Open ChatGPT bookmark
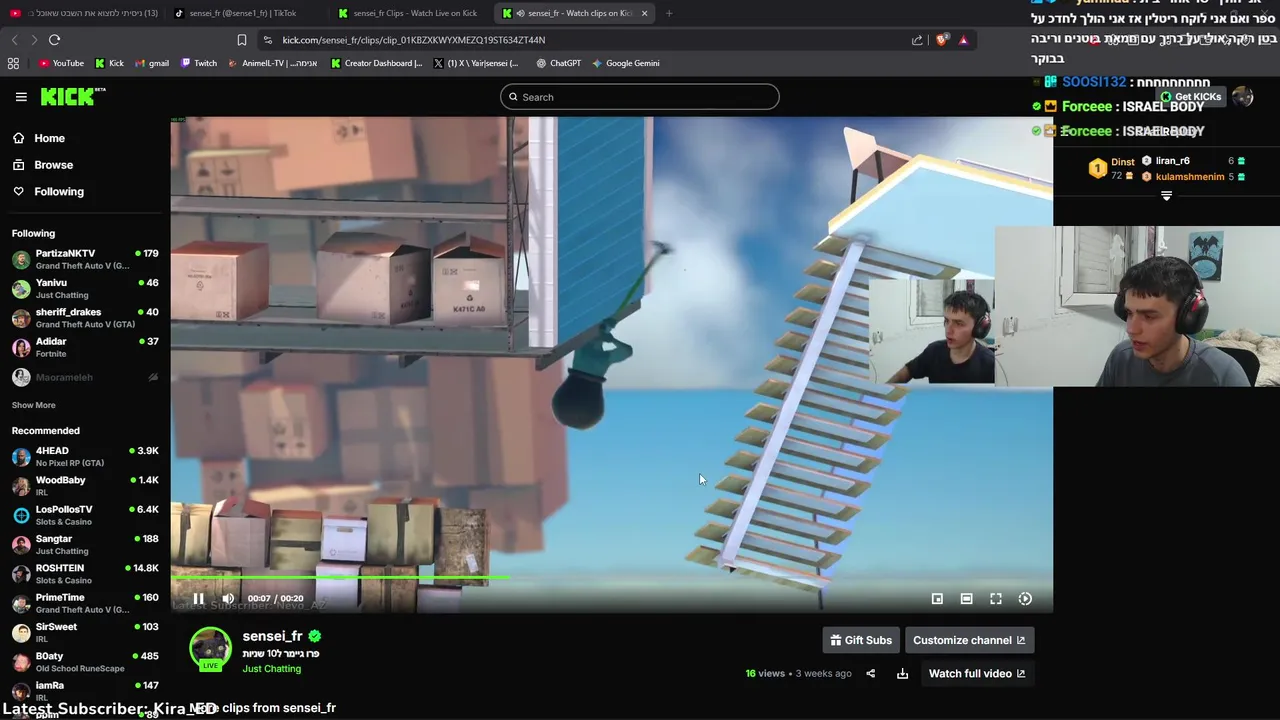Screen dimensions: 1280x720 tap(558, 63)
